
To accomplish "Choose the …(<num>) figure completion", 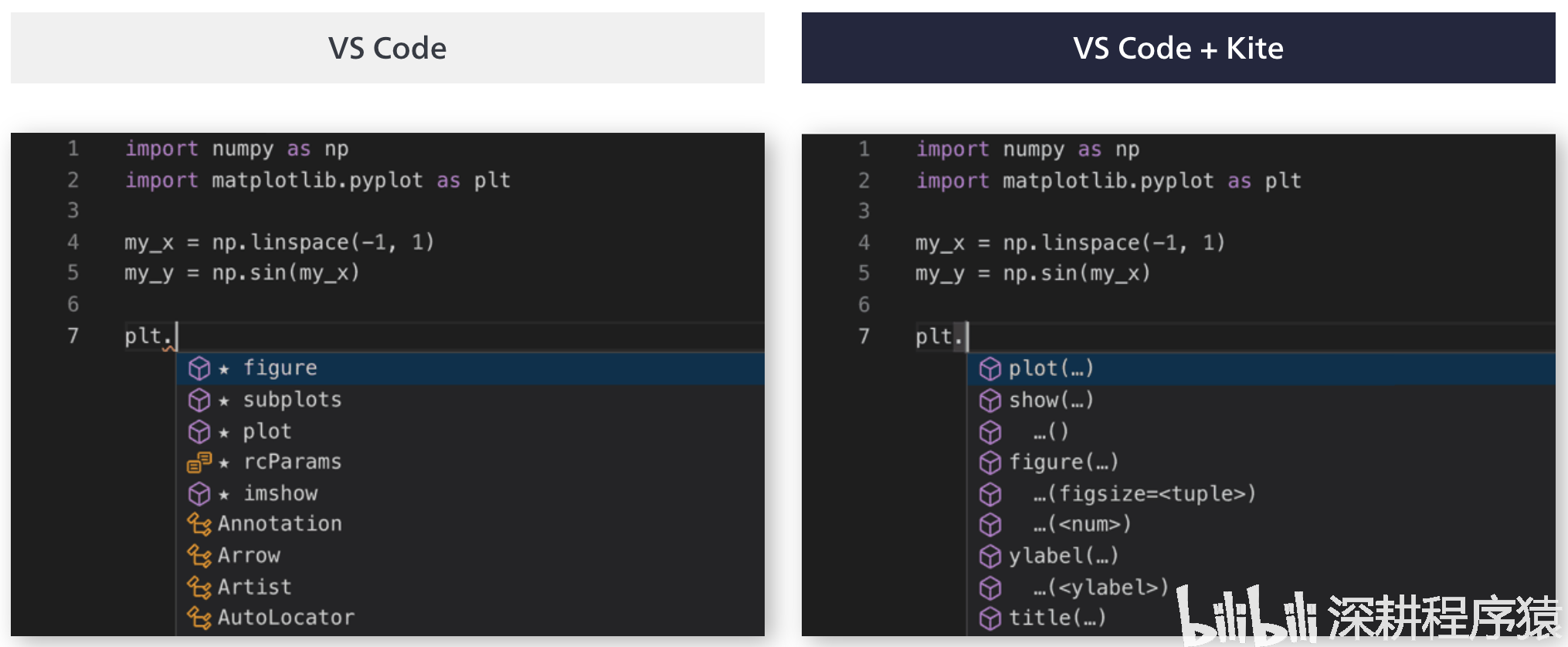I will 1082,524.
